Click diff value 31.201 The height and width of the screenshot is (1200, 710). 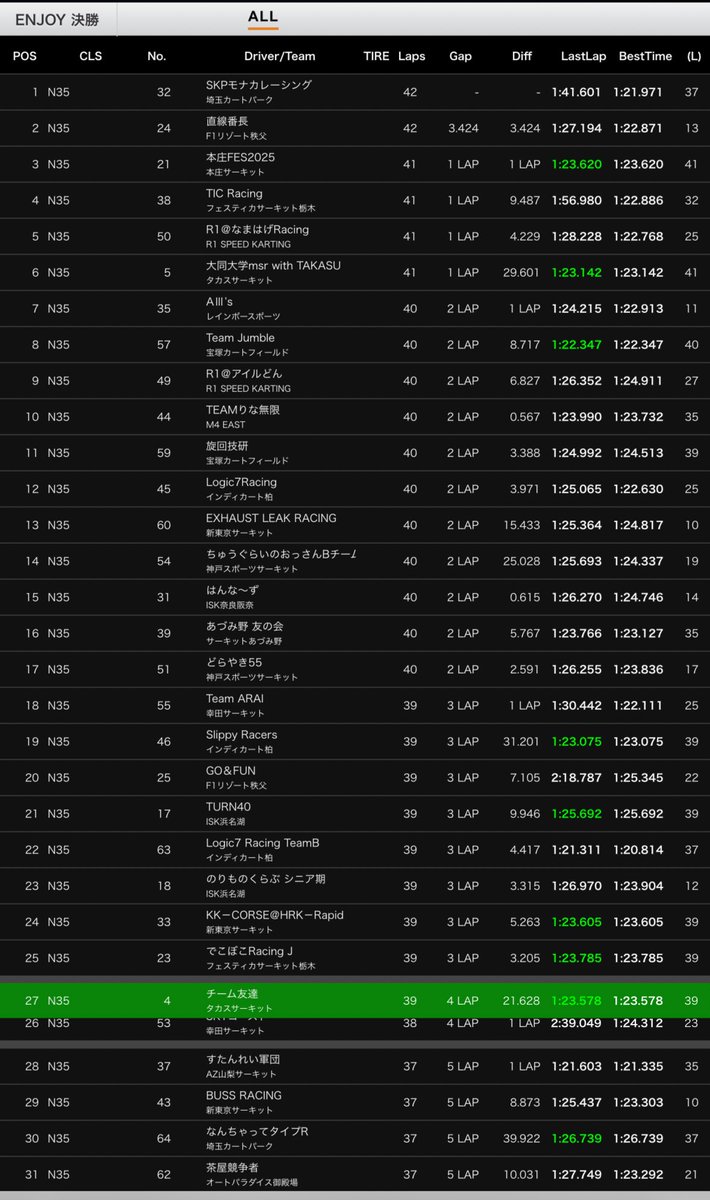[x=521, y=741]
